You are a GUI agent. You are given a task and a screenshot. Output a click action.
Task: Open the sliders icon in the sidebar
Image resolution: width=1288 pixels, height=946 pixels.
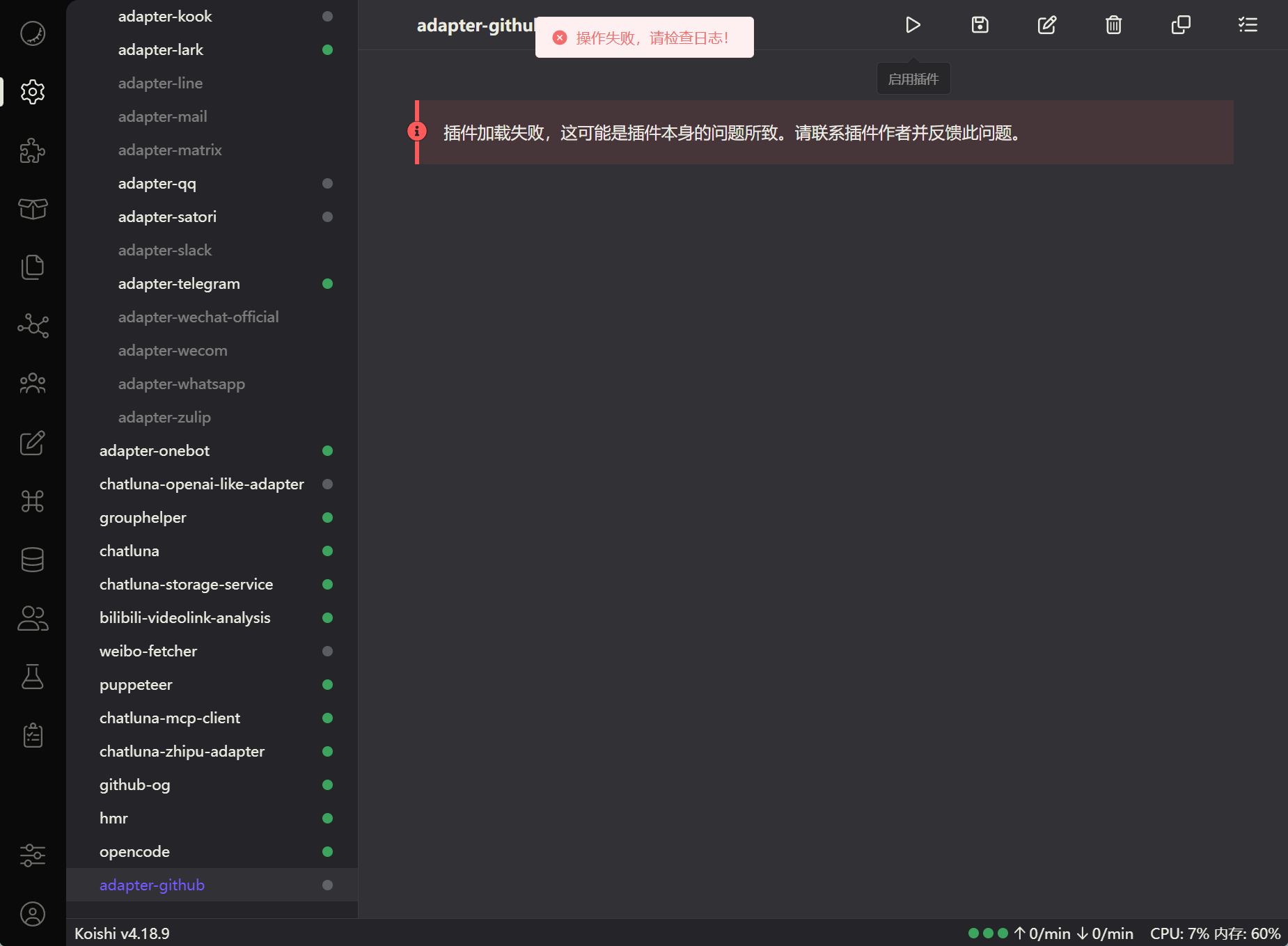pyautogui.click(x=33, y=855)
